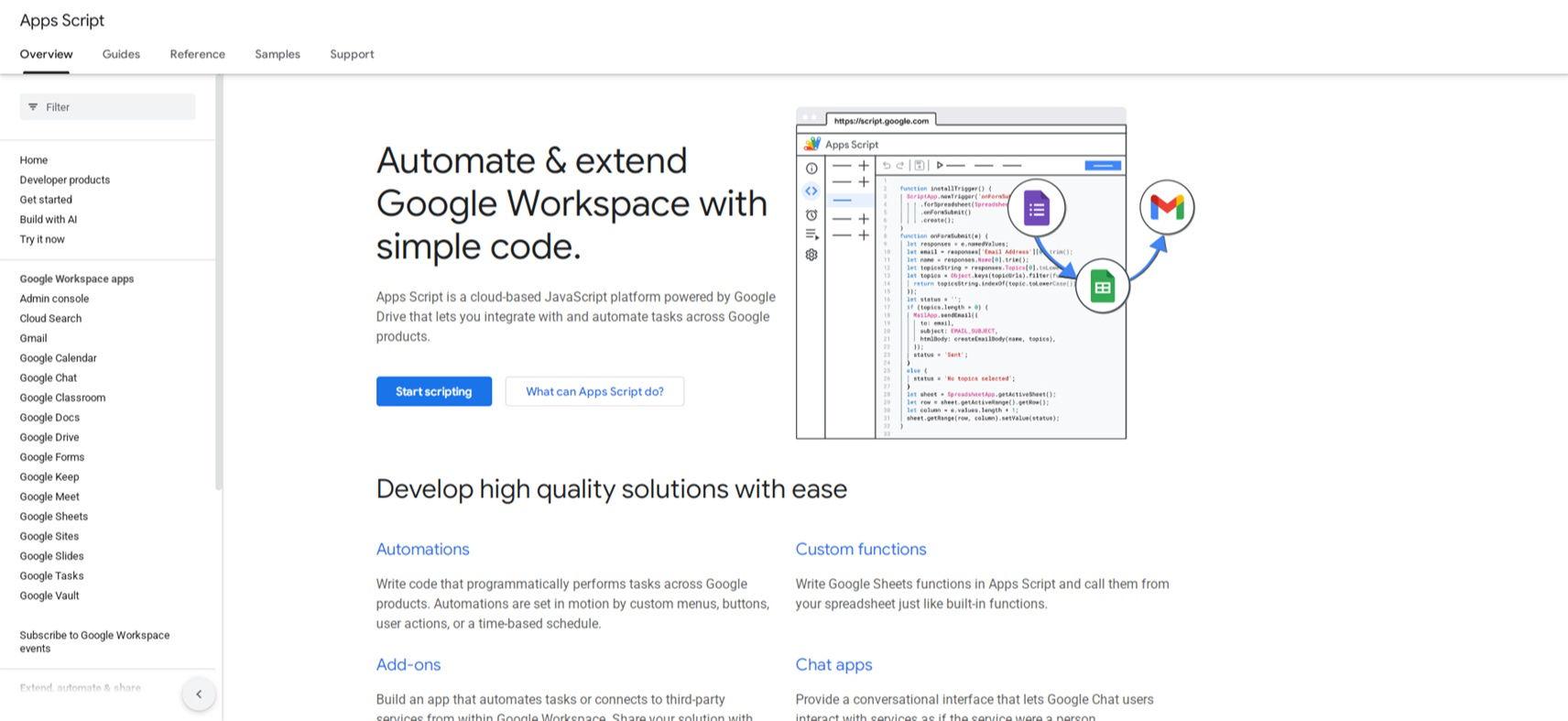The image size is (1568, 721).
Task: Open Subscribe to Google Workspace events
Action: click(94, 642)
